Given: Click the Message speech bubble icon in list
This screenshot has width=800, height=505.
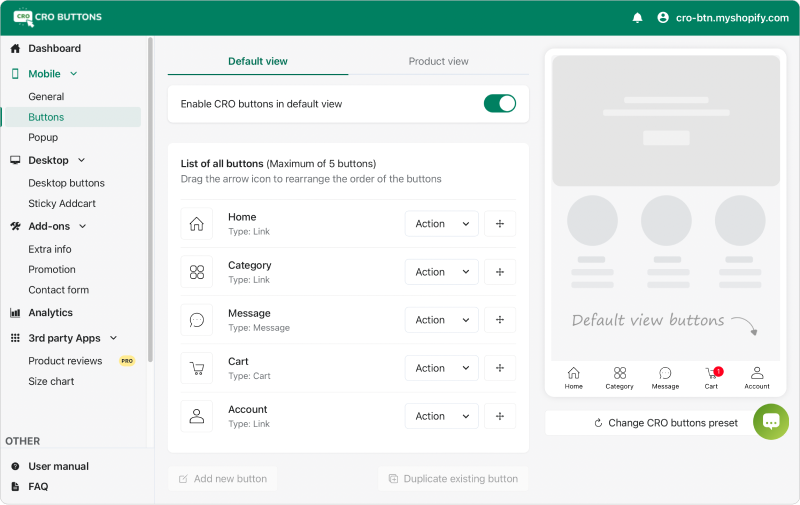Looking at the screenshot, I should [x=197, y=320].
